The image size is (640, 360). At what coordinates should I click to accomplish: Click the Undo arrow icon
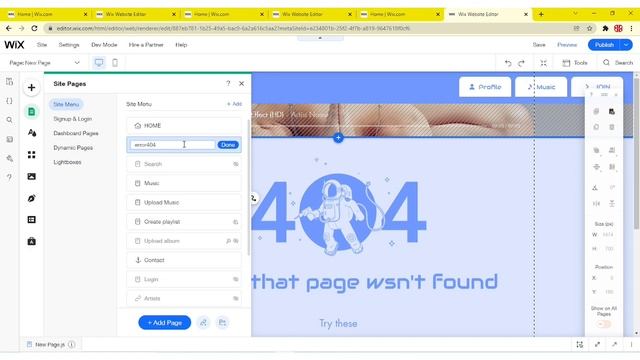click(508, 63)
